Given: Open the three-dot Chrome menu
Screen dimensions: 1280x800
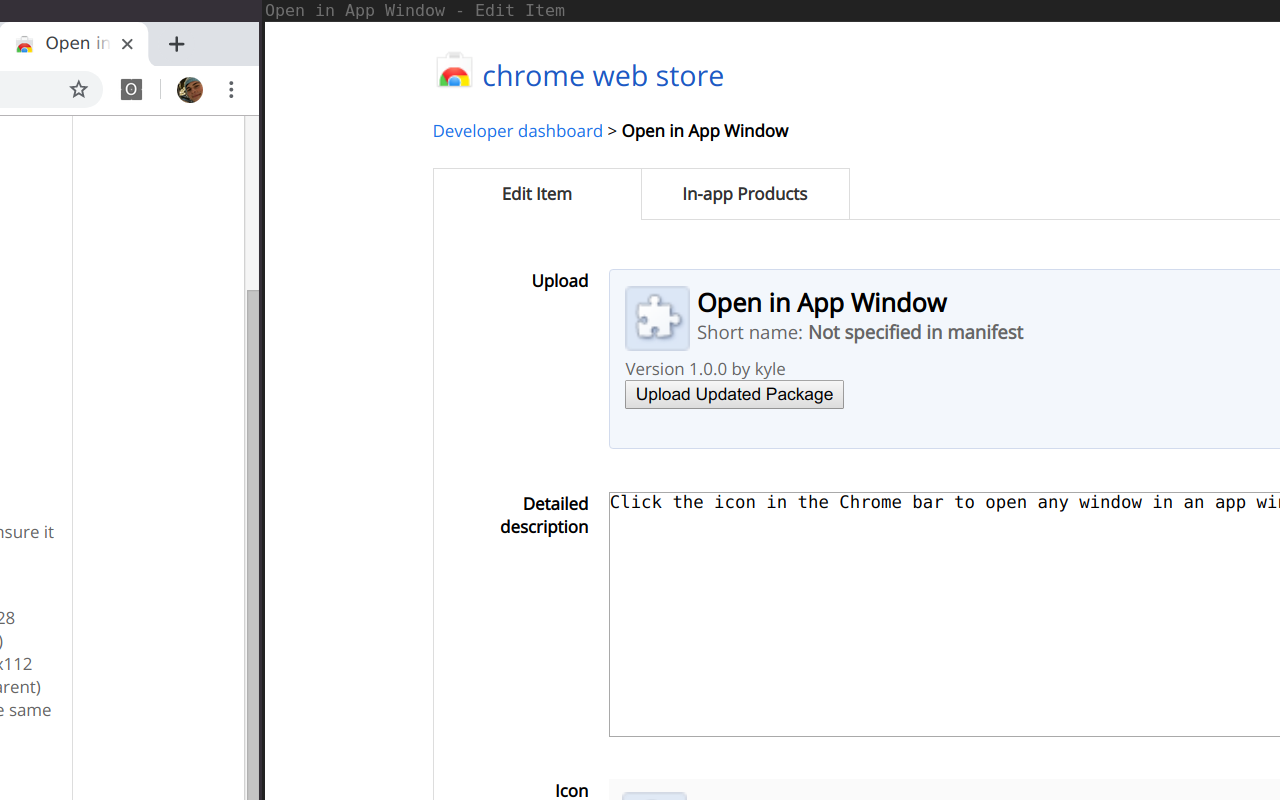Looking at the screenshot, I should click(231, 89).
